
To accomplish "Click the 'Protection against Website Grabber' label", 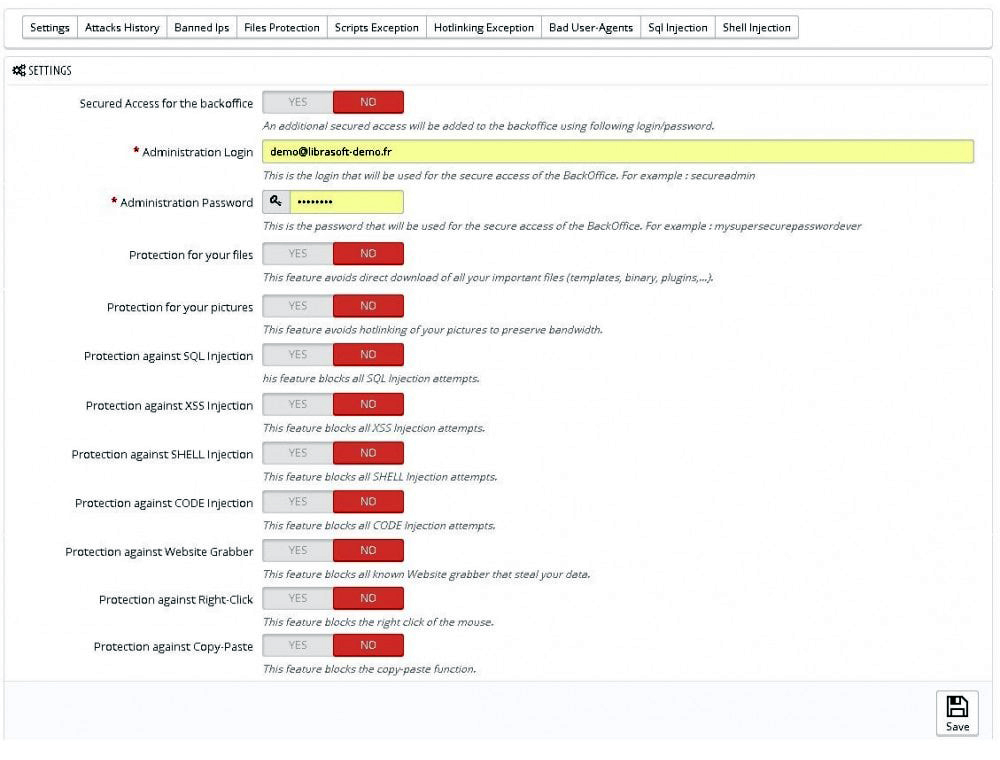I will point(159,552).
